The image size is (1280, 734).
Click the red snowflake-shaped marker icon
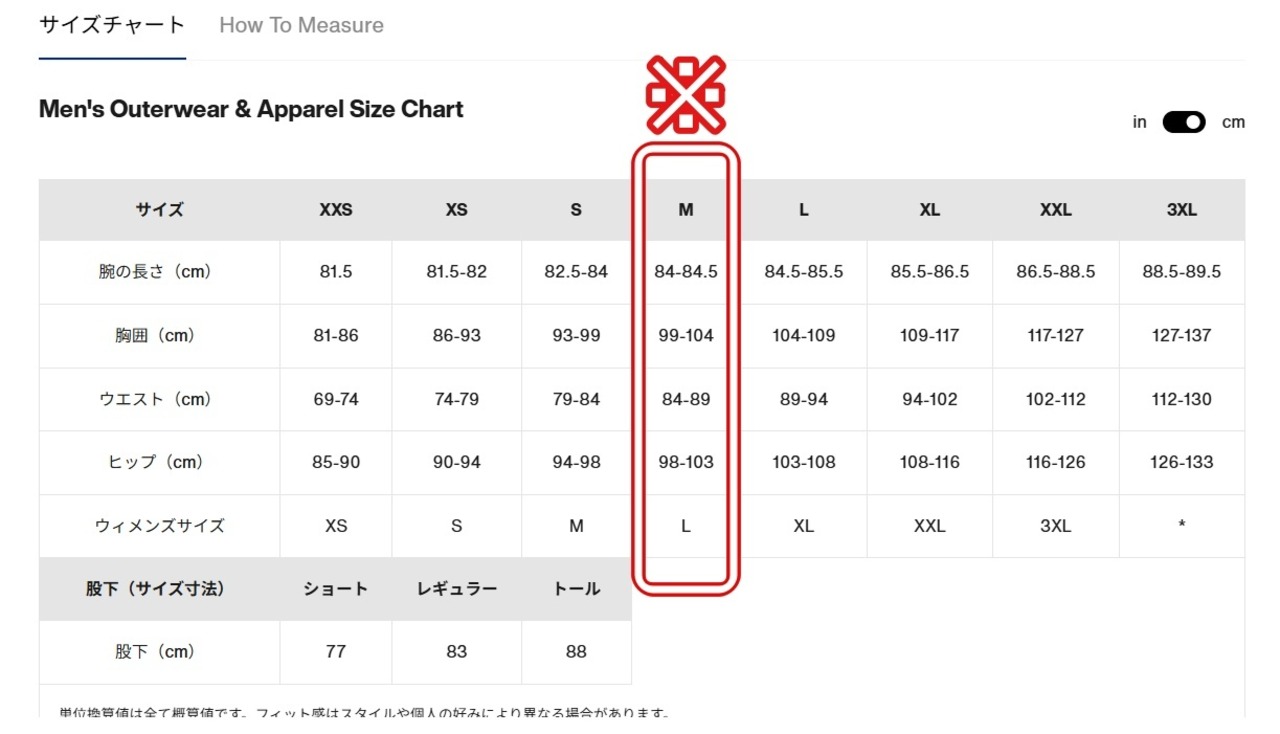685,95
